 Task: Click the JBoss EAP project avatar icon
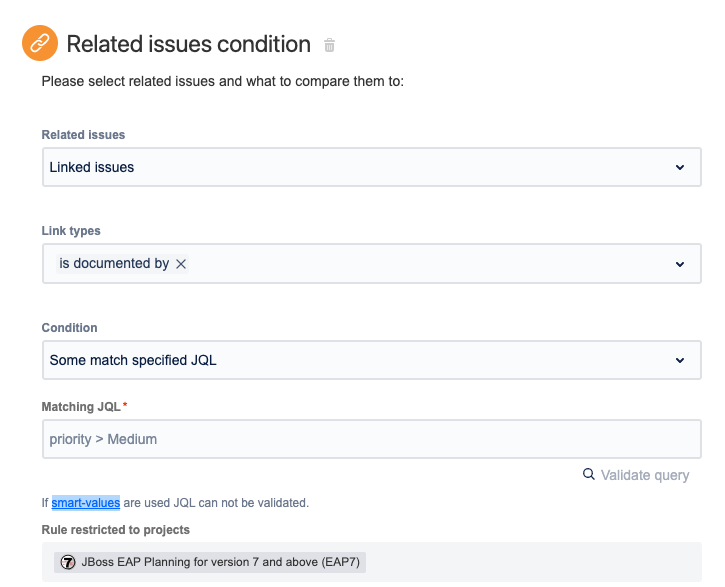click(68, 562)
